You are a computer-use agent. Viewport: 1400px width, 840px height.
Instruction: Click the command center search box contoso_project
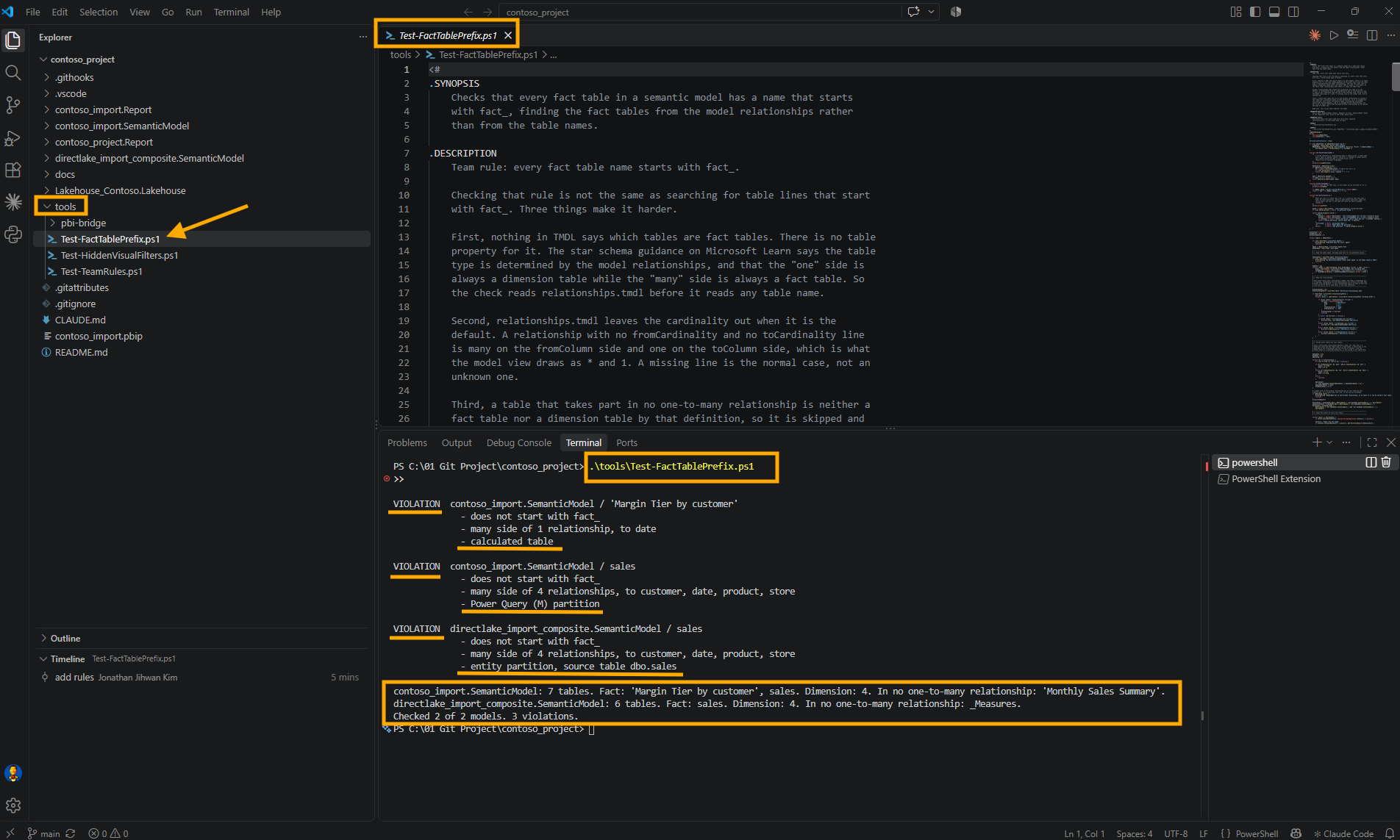tap(701, 12)
